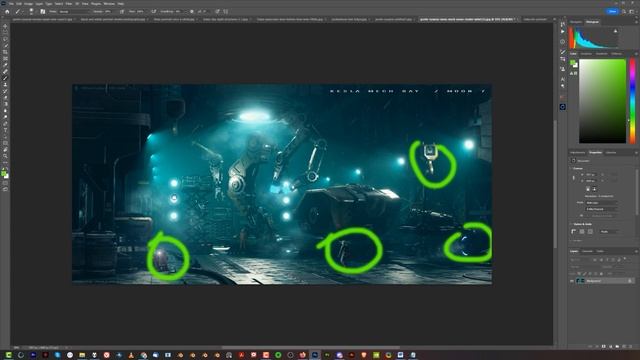This screenshot has height=360, width=640.
Task: Select the Move tool
Action: 5,26
